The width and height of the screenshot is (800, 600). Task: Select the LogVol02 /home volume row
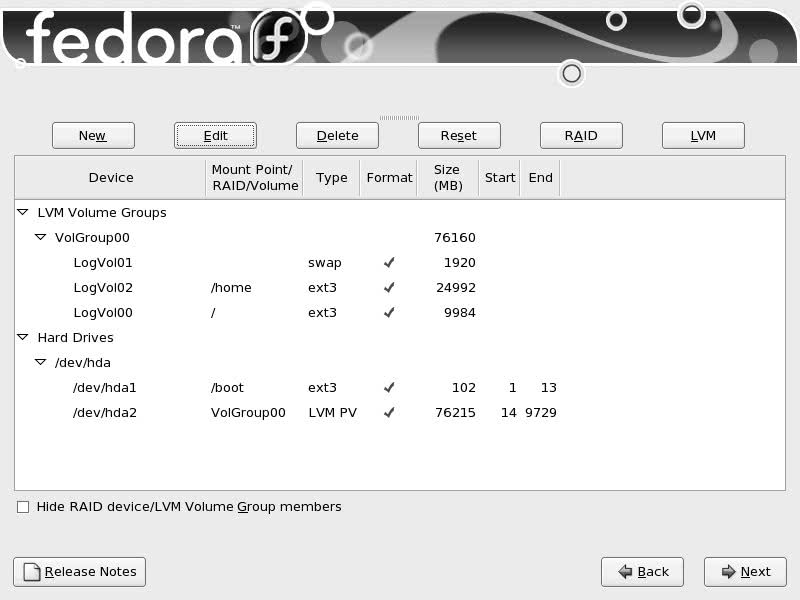tap(400, 288)
